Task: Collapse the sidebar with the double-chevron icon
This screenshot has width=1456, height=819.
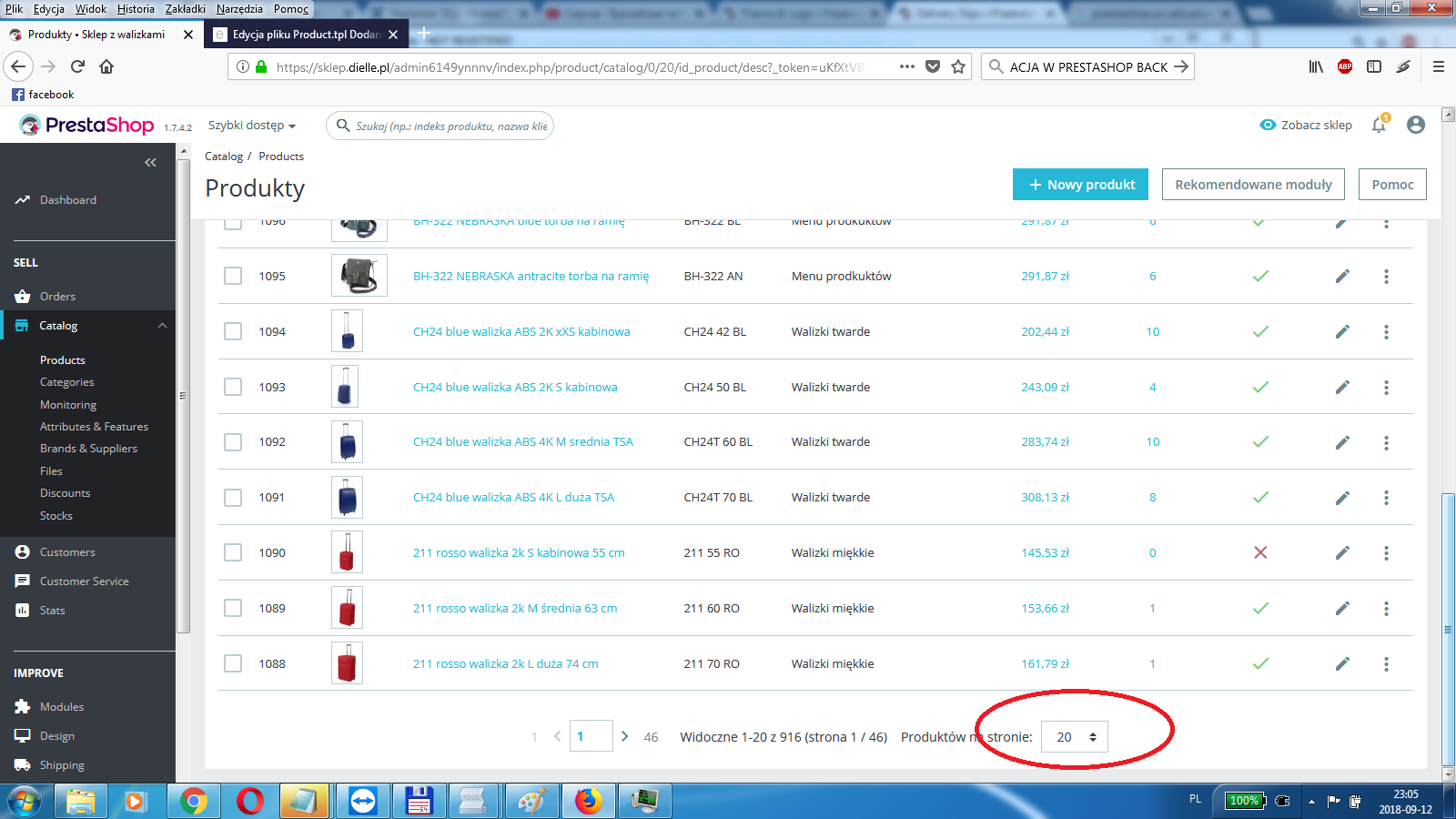Action: pos(150,163)
